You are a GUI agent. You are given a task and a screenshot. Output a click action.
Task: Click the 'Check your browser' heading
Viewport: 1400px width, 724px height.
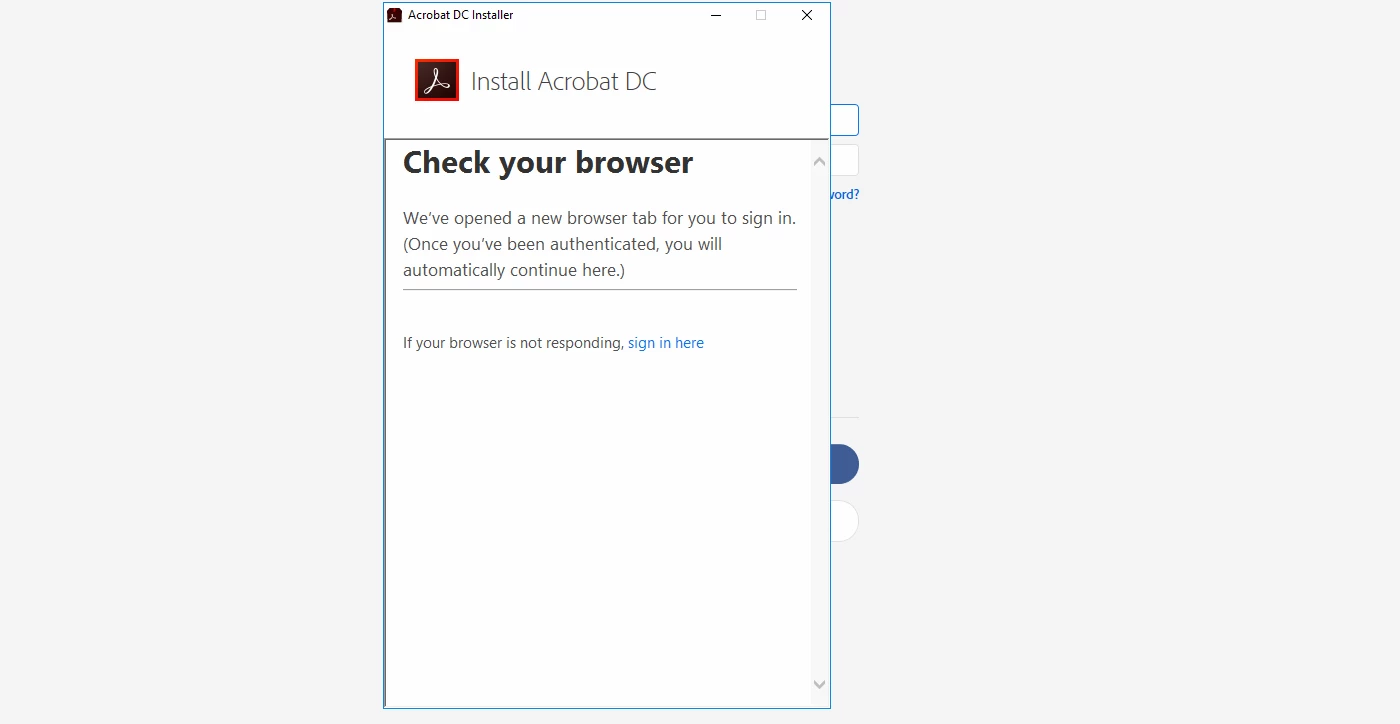[548, 162]
